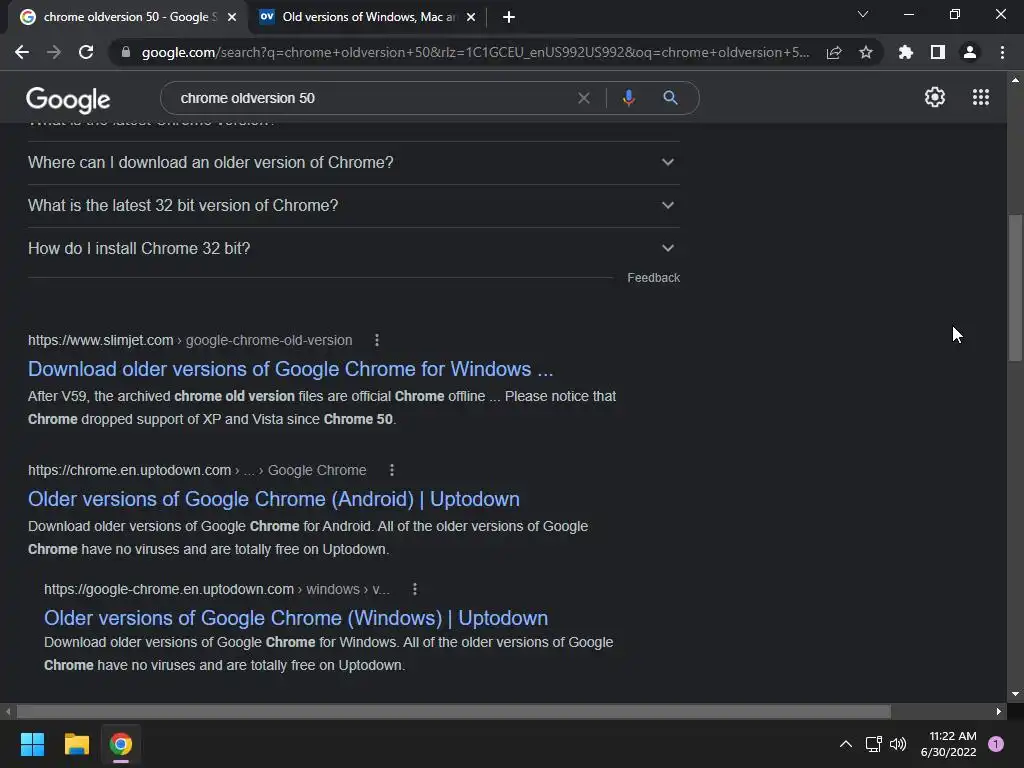Viewport: 1024px width, 768px height.
Task: Click the Feedback link
Action: 654,278
